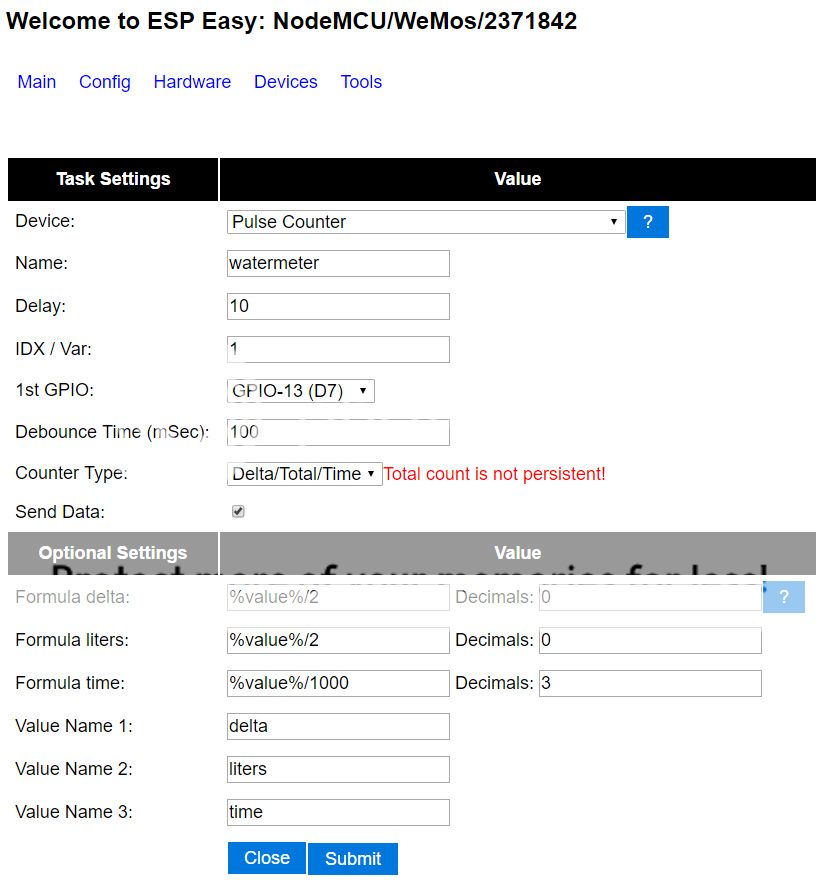Go to the Config page

(104, 82)
